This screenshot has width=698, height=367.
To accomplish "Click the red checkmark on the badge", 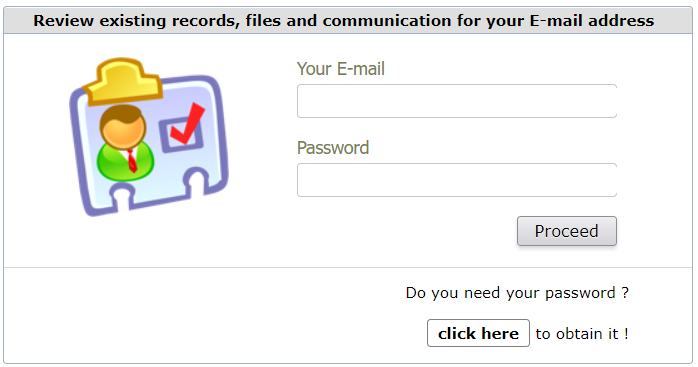I will coord(188,123).
